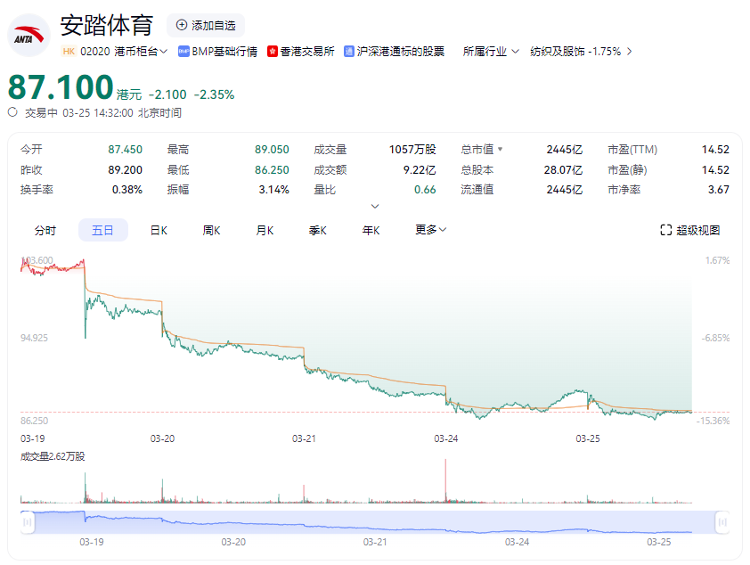Screen dimensions: 750x565
Task: Click the 量比 value 0.66
Action: pos(425,189)
